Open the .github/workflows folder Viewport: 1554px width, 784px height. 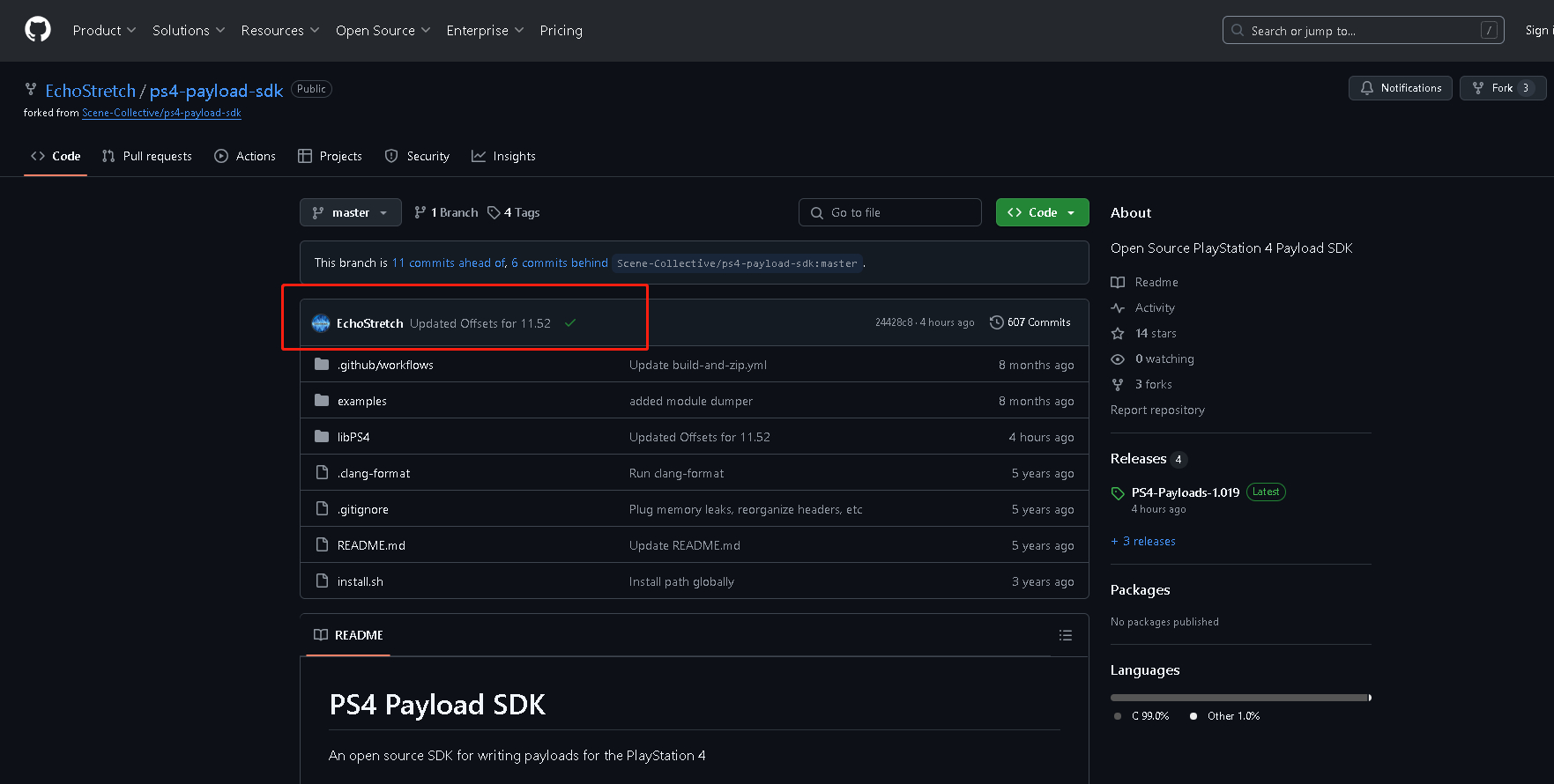click(385, 365)
